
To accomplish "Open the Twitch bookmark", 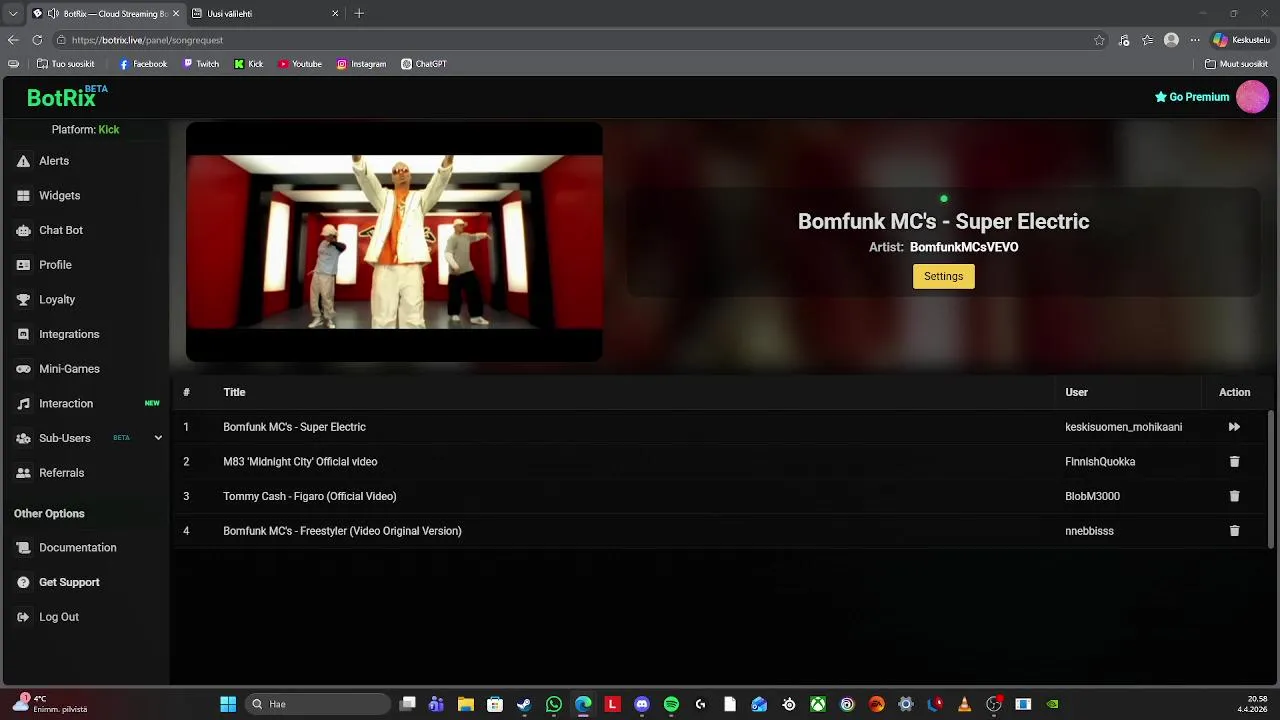I will pos(201,64).
